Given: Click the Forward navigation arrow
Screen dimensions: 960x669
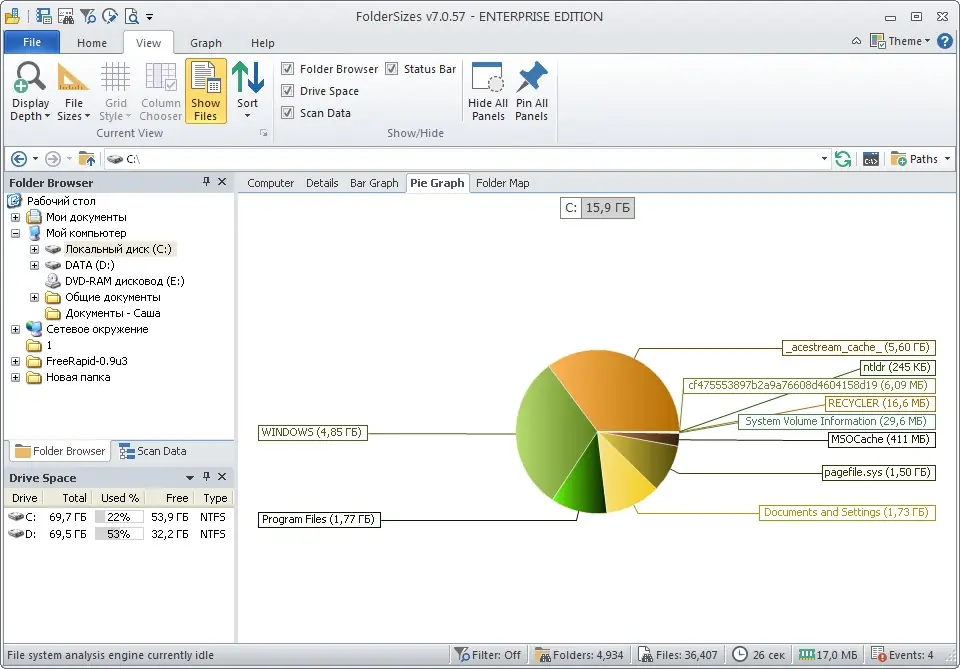Looking at the screenshot, I should (x=53, y=159).
